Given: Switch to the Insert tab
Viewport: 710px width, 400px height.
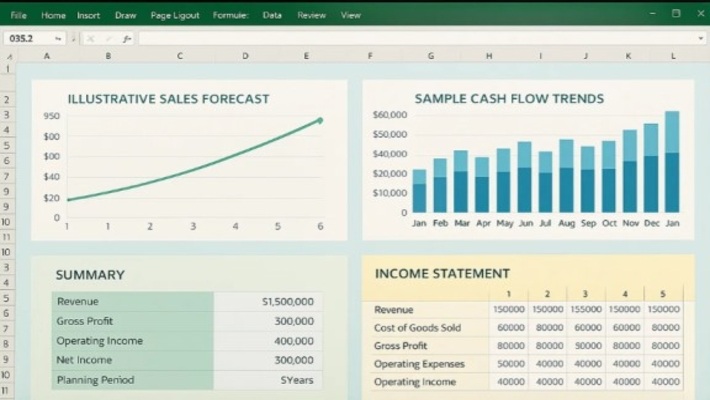Looking at the screenshot, I should coord(88,15).
